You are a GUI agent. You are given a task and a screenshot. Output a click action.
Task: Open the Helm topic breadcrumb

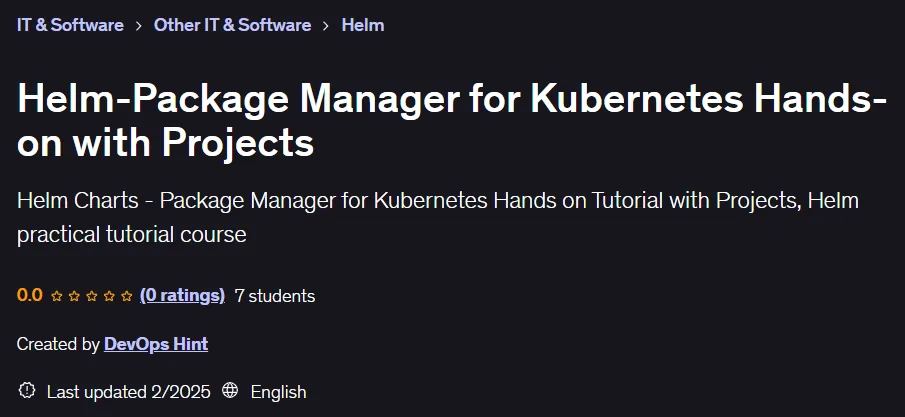pos(363,25)
